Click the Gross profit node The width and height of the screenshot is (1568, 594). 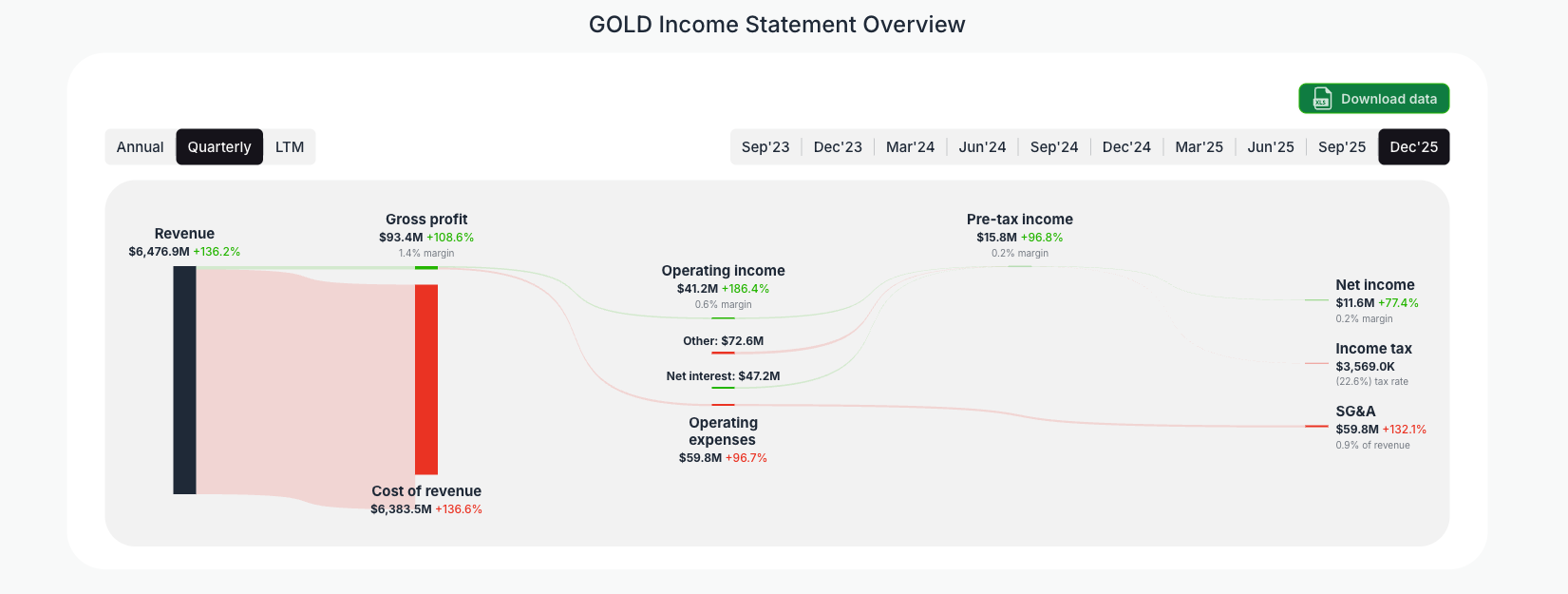pos(426,269)
